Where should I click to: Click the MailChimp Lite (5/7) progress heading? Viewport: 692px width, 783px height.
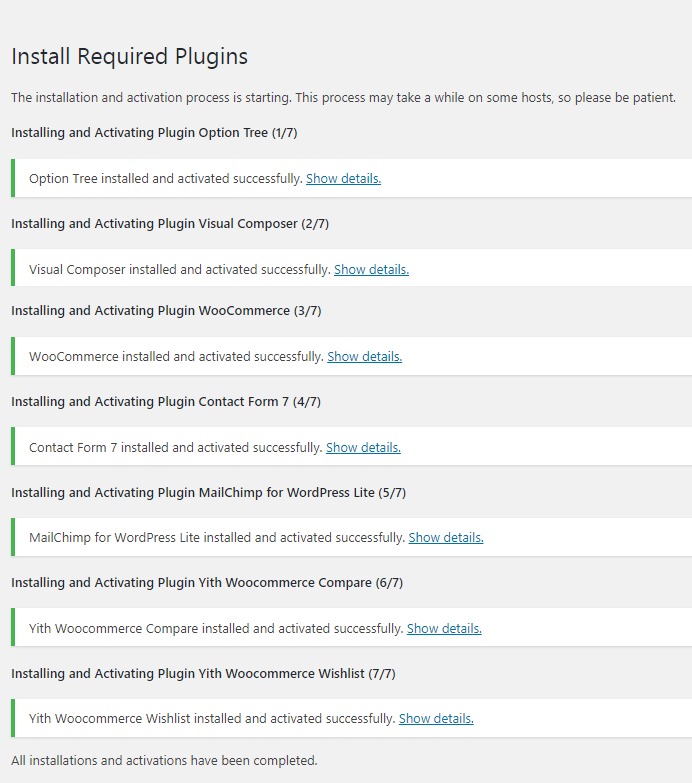click(x=208, y=493)
